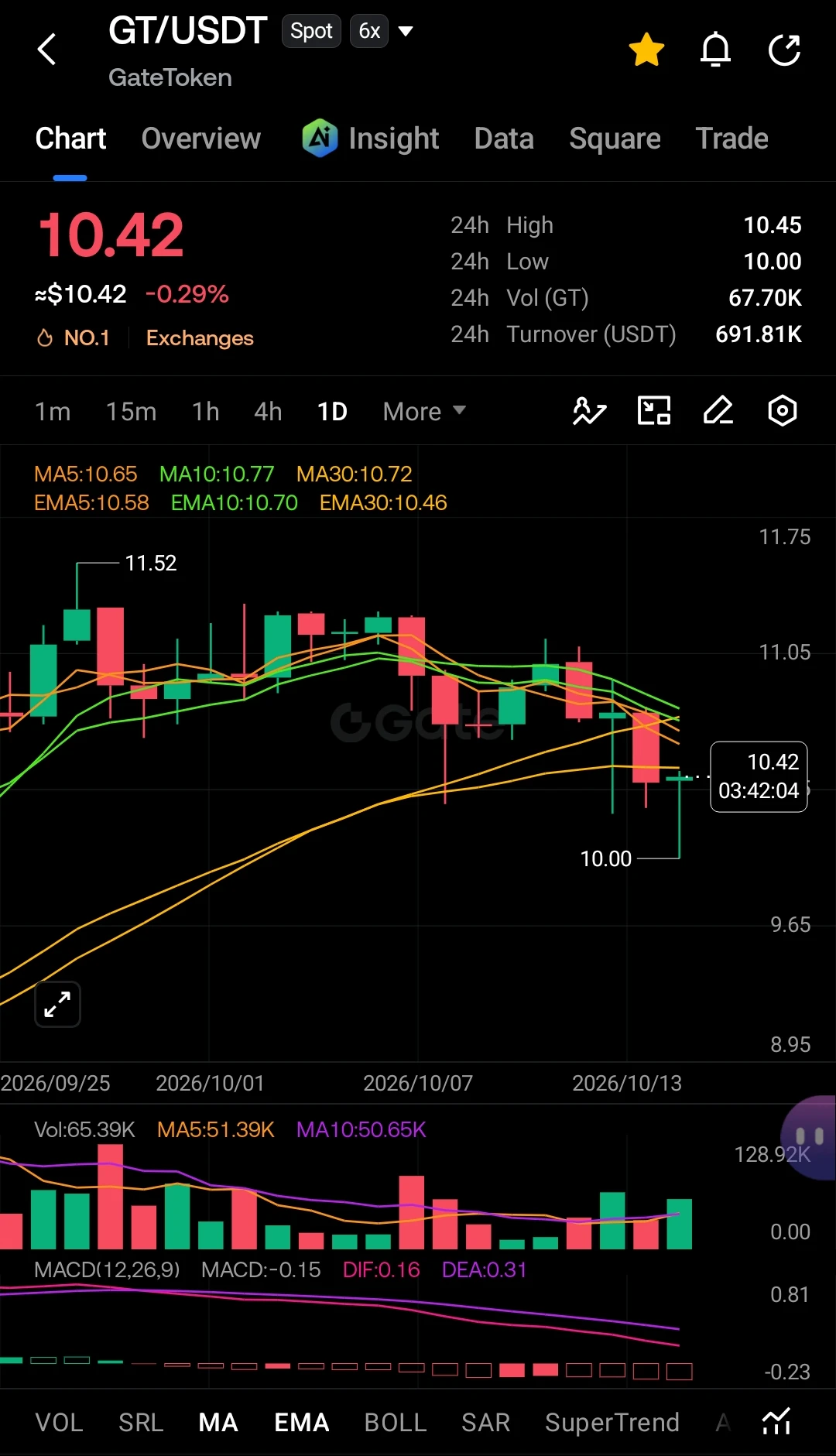Viewport: 836px width, 1456px height.
Task: Tap the MA5:10.65 legend value
Action: 86,474
